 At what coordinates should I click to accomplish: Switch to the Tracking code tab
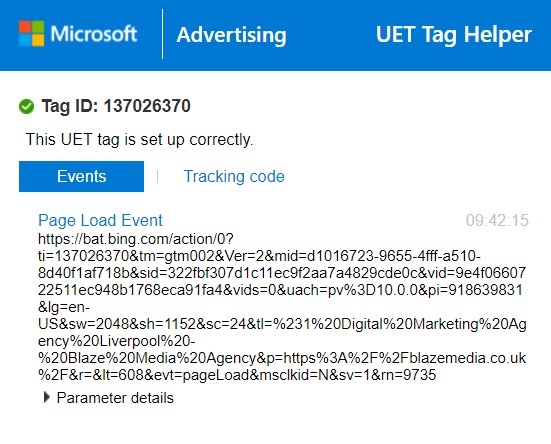click(234, 176)
